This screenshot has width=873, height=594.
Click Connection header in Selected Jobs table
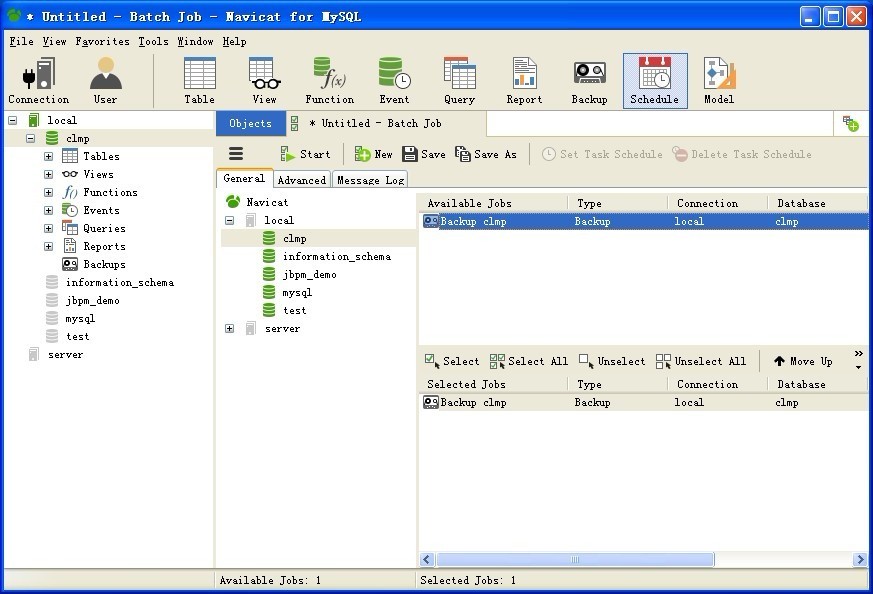tap(717, 384)
